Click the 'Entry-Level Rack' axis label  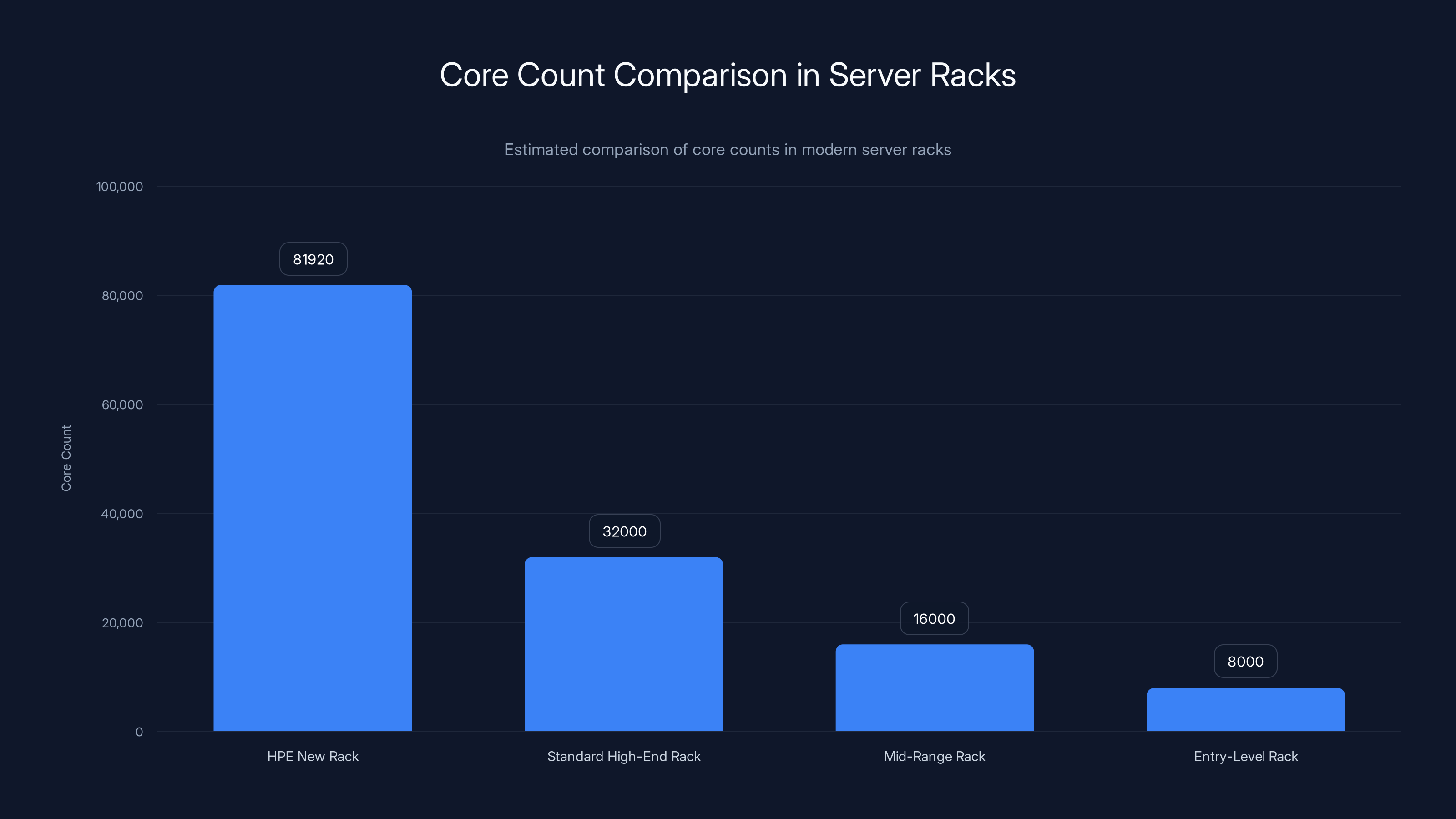tap(1246, 757)
